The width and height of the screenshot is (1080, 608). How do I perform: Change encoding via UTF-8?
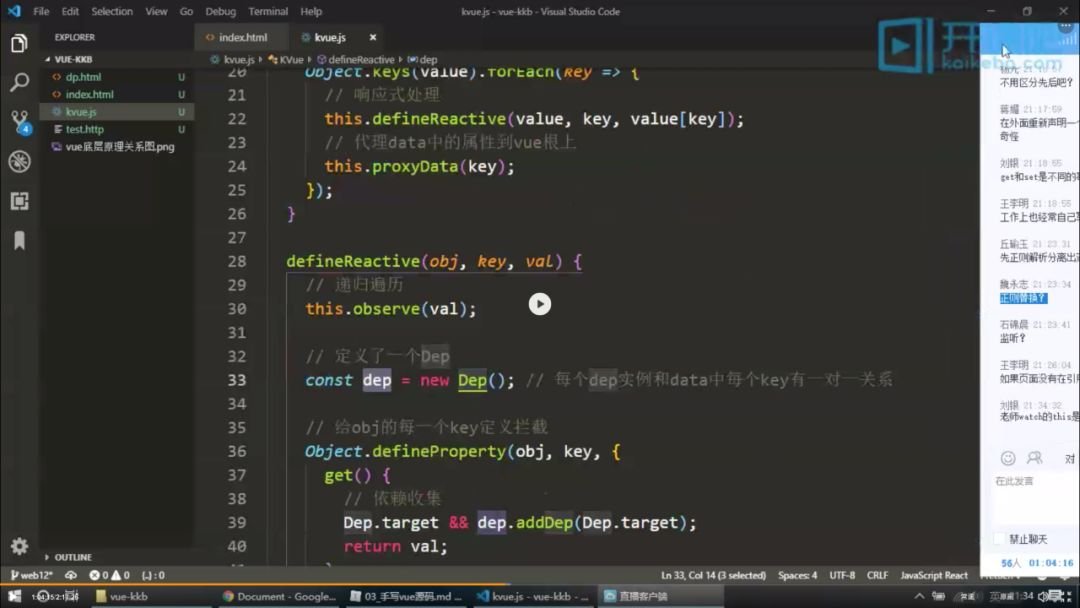pos(842,575)
